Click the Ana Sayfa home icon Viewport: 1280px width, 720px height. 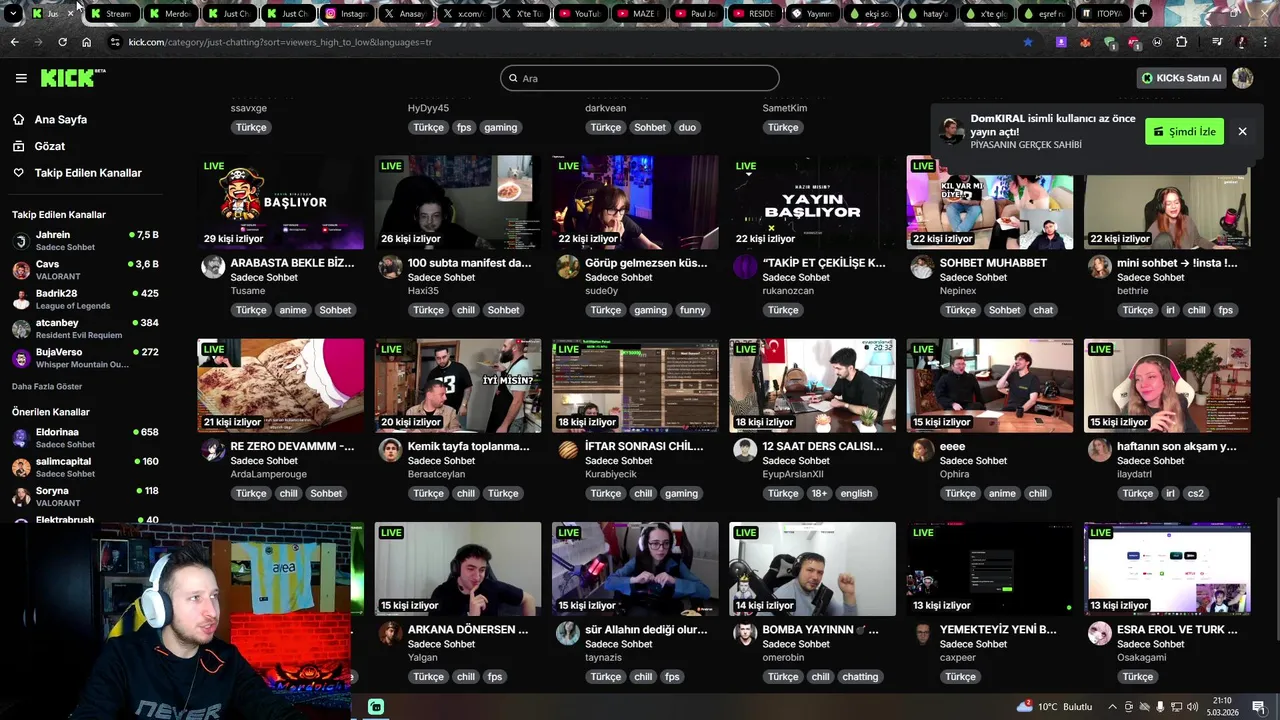(18, 119)
